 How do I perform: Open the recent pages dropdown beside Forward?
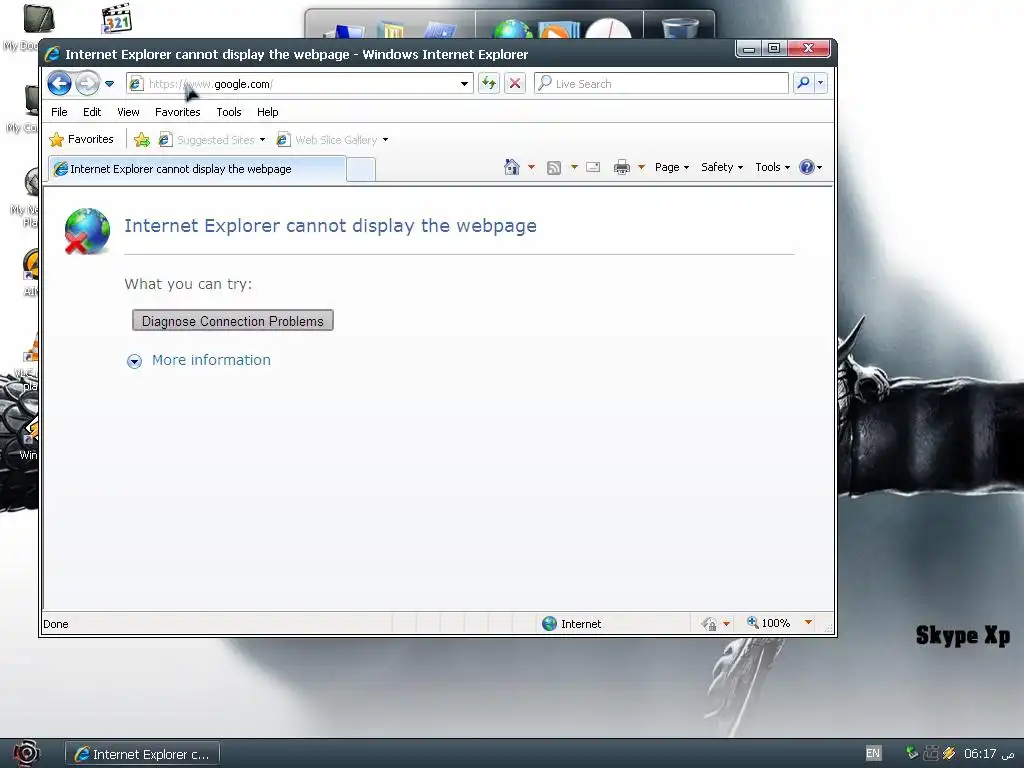coord(110,84)
